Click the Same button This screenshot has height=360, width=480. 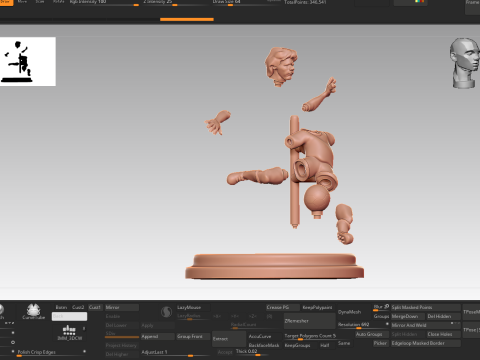(x=344, y=343)
